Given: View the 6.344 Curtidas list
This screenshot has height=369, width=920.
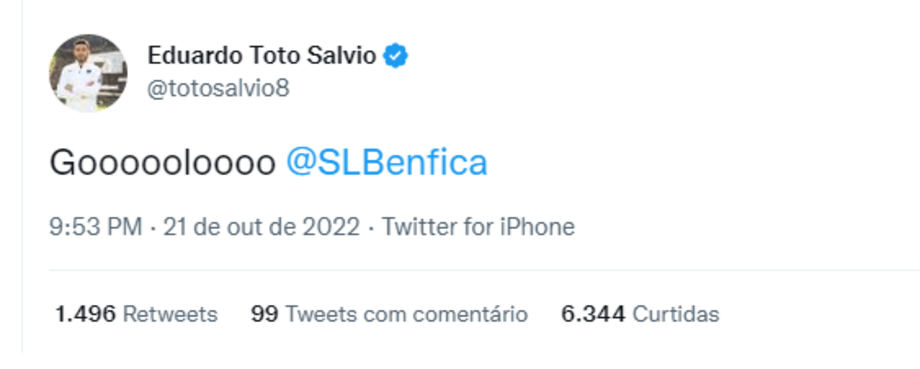Looking at the screenshot, I should pos(640,314).
